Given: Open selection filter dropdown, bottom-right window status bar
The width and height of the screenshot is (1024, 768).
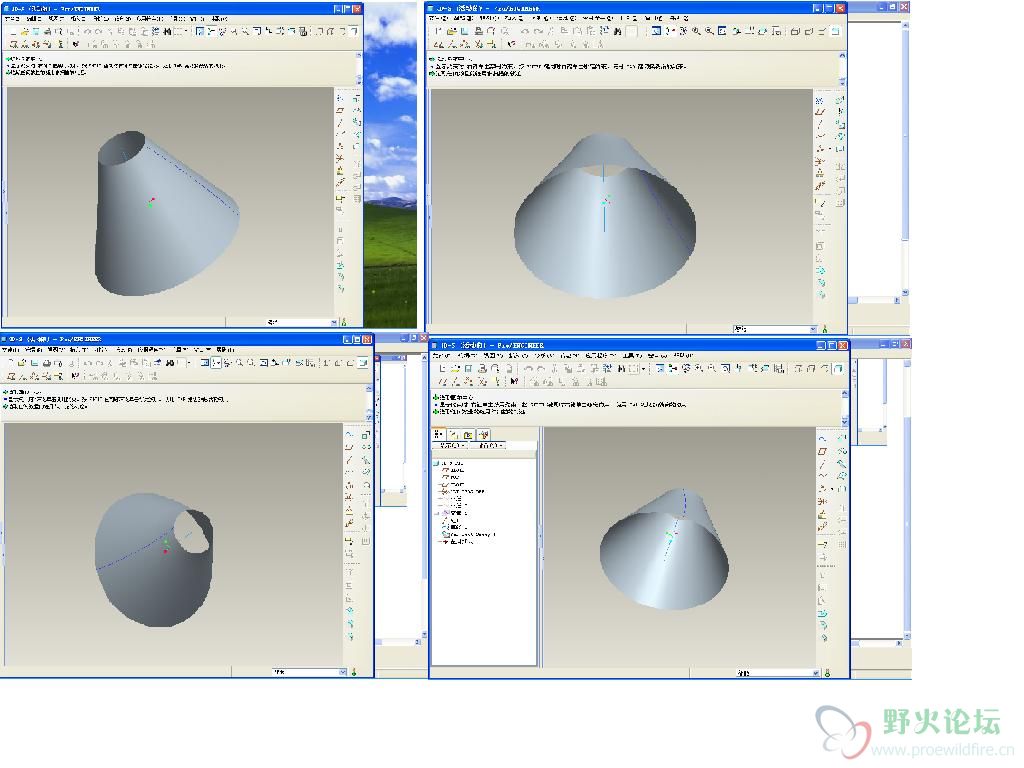Looking at the screenshot, I should point(816,673).
